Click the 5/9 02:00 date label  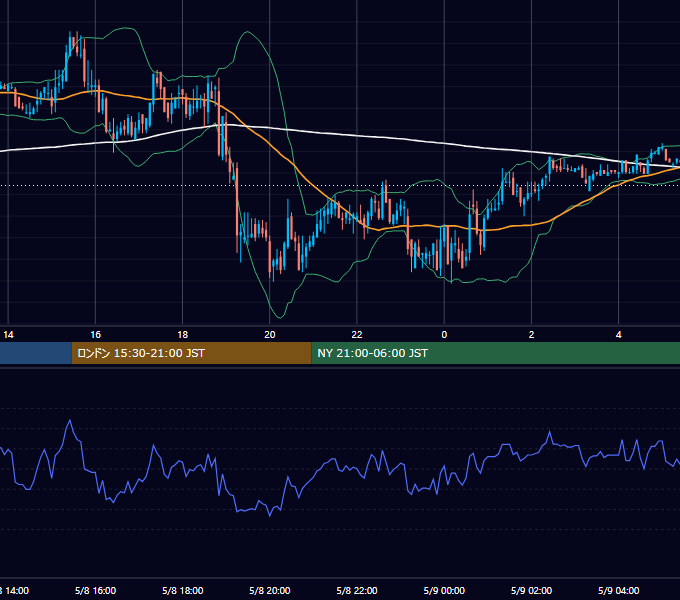pyautogui.click(x=531, y=590)
